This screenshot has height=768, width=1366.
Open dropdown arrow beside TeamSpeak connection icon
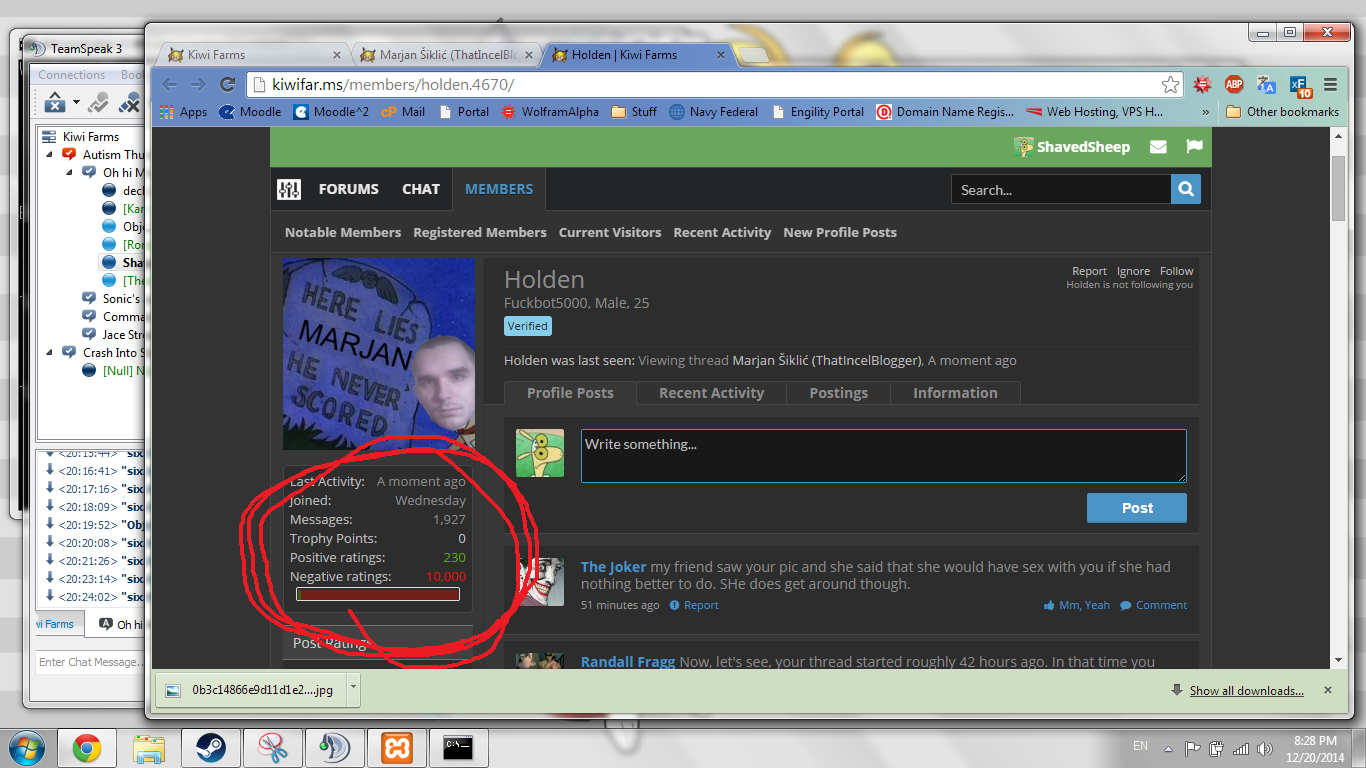coord(75,102)
